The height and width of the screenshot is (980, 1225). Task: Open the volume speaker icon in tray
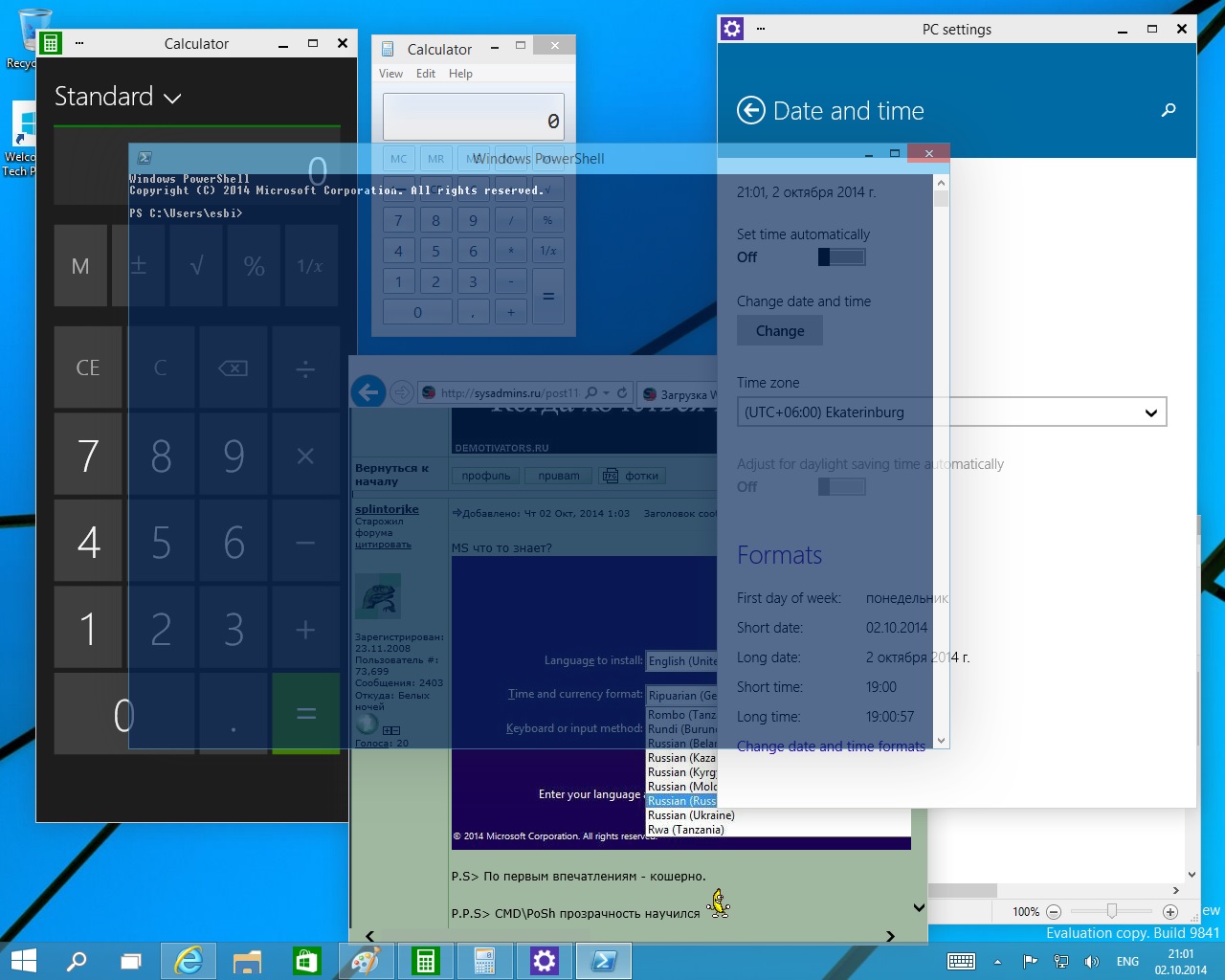point(1091,961)
